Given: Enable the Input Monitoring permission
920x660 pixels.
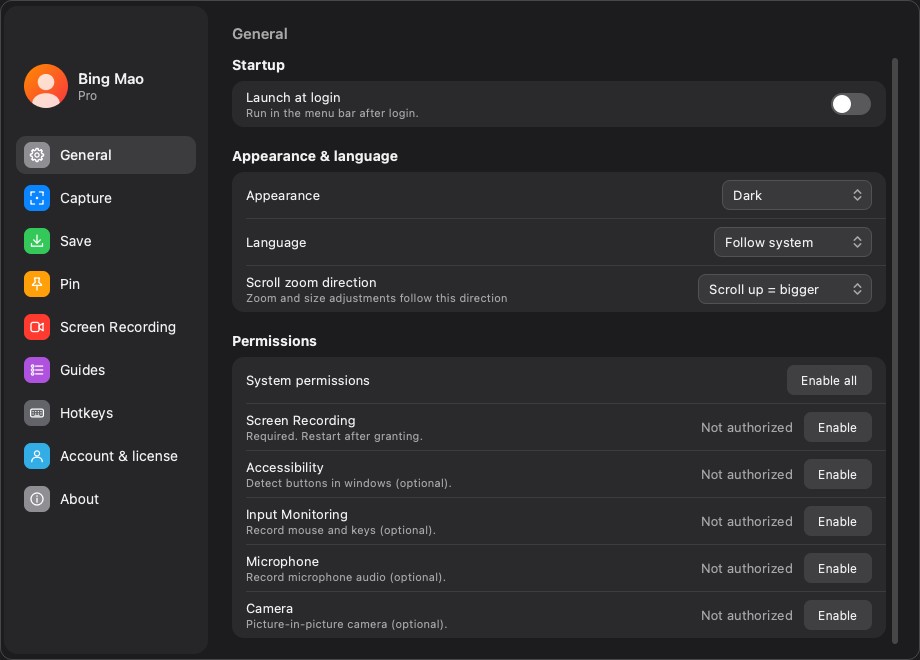Looking at the screenshot, I should coord(837,522).
